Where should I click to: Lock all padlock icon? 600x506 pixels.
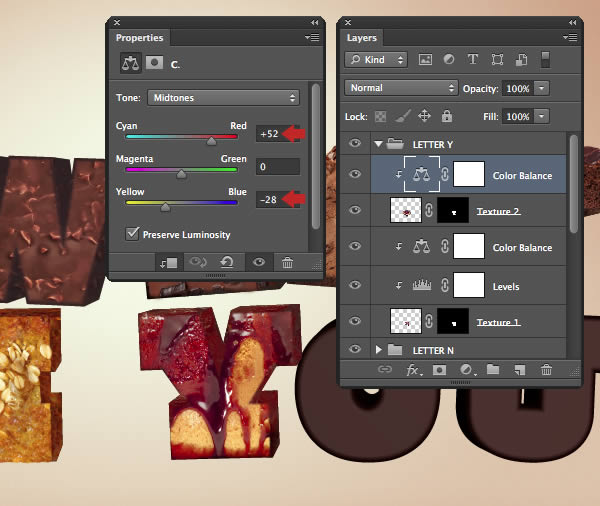tap(447, 116)
